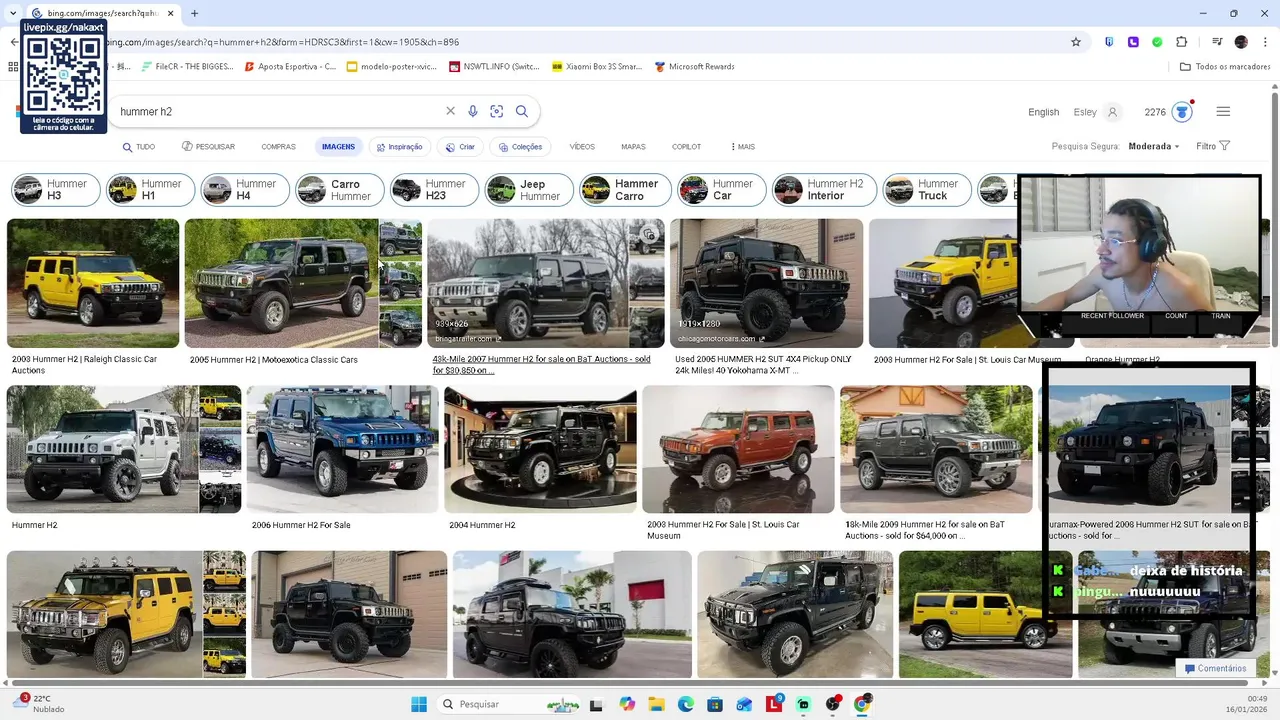Open the Aposta Esportiva bookmark
The image size is (1280, 720).
[x=290, y=67]
